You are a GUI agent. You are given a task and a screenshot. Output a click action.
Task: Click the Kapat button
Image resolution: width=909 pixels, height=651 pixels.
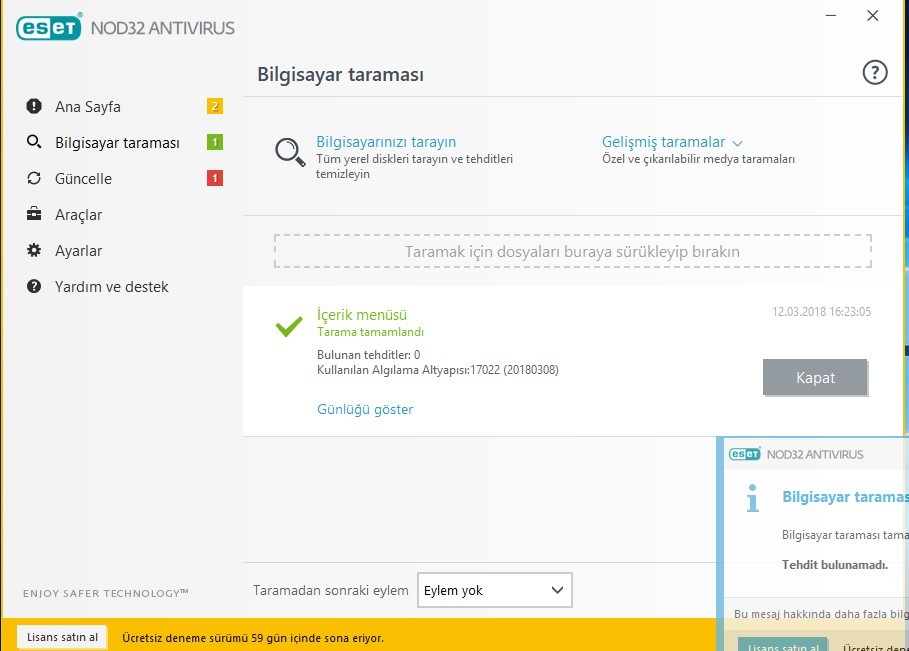[x=815, y=377]
